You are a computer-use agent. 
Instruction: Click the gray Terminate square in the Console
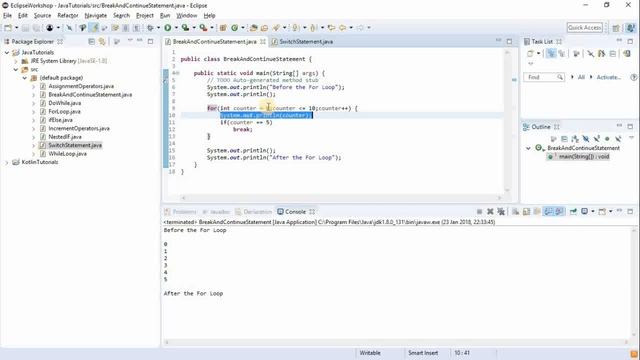(480, 211)
